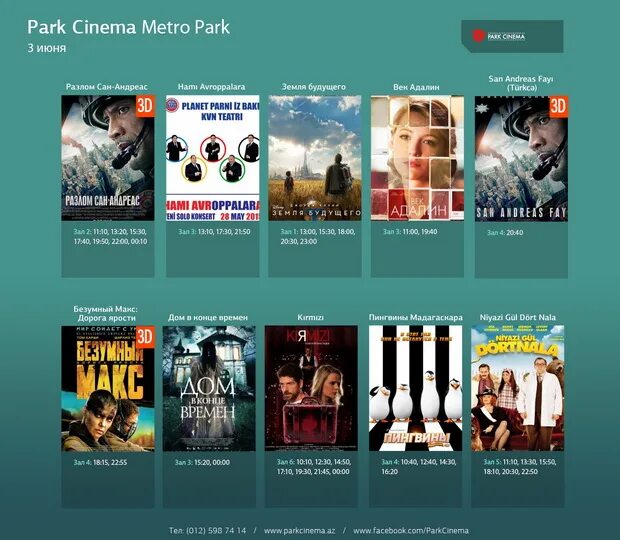Click Зал 5 showtimes for Niyazi Gül

520,466
